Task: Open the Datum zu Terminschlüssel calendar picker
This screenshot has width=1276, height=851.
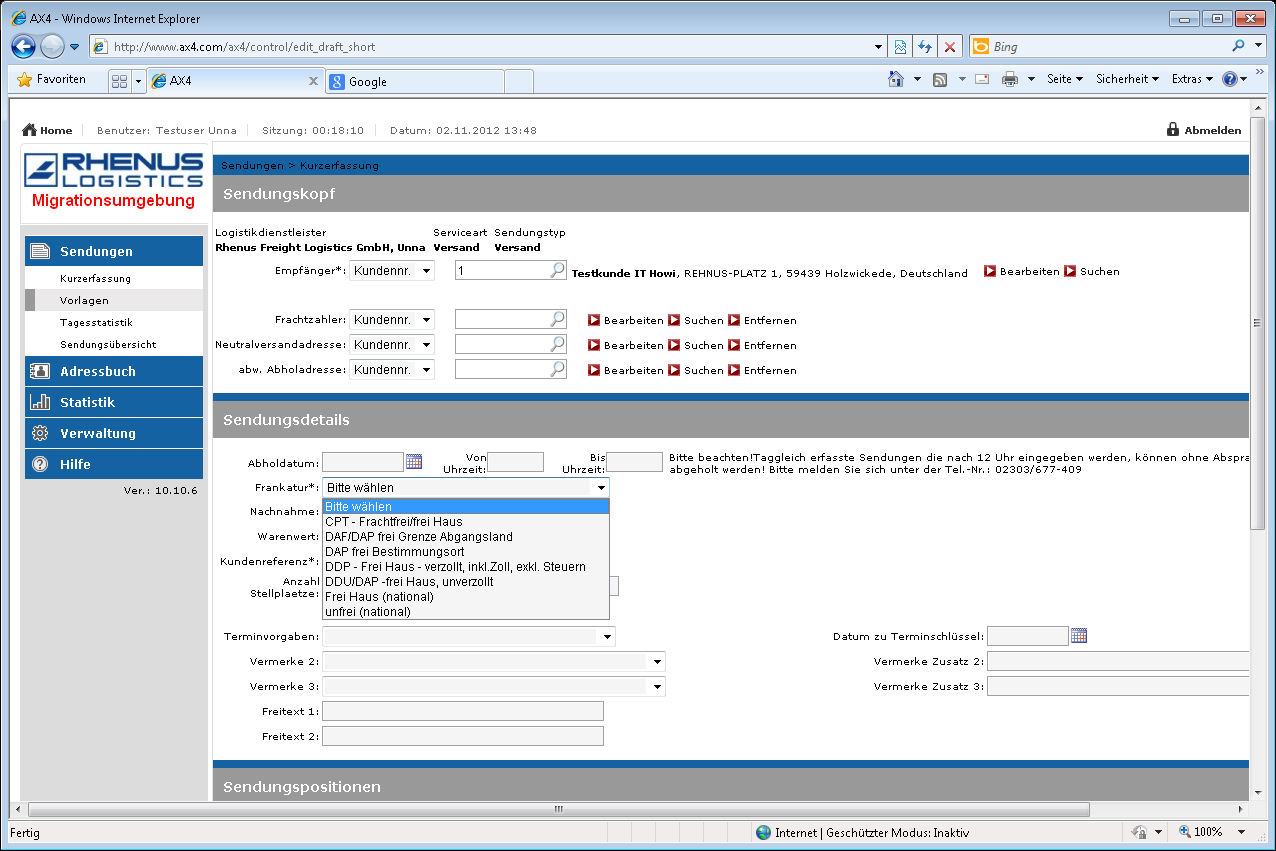Action: (x=1079, y=635)
